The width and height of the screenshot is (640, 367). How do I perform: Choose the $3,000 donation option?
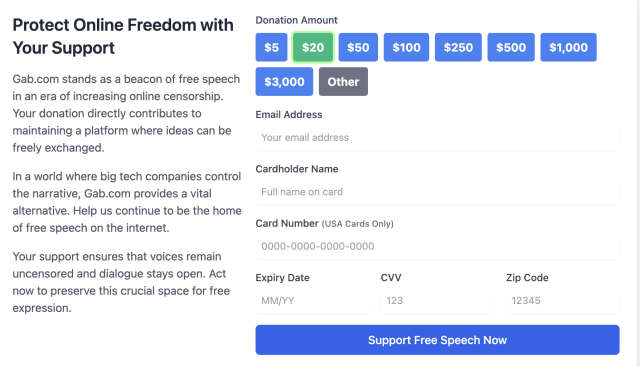pos(284,82)
